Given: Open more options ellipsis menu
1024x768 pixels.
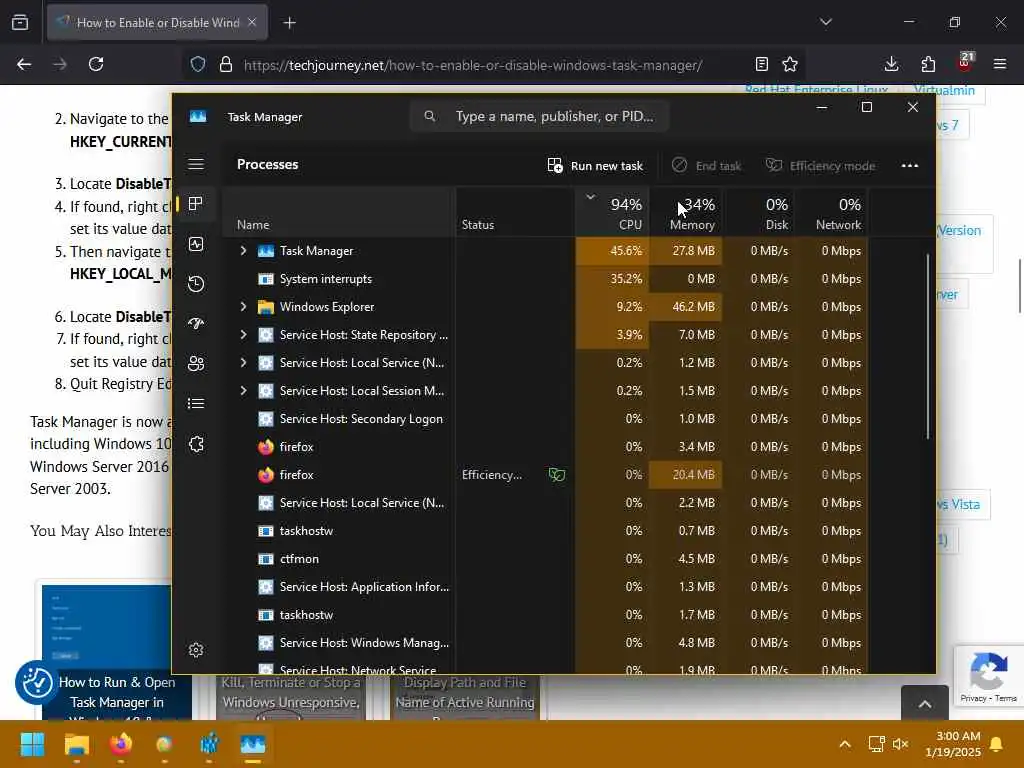Looking at the screenshot, I should pyautogui.click(x=910, y=166).
